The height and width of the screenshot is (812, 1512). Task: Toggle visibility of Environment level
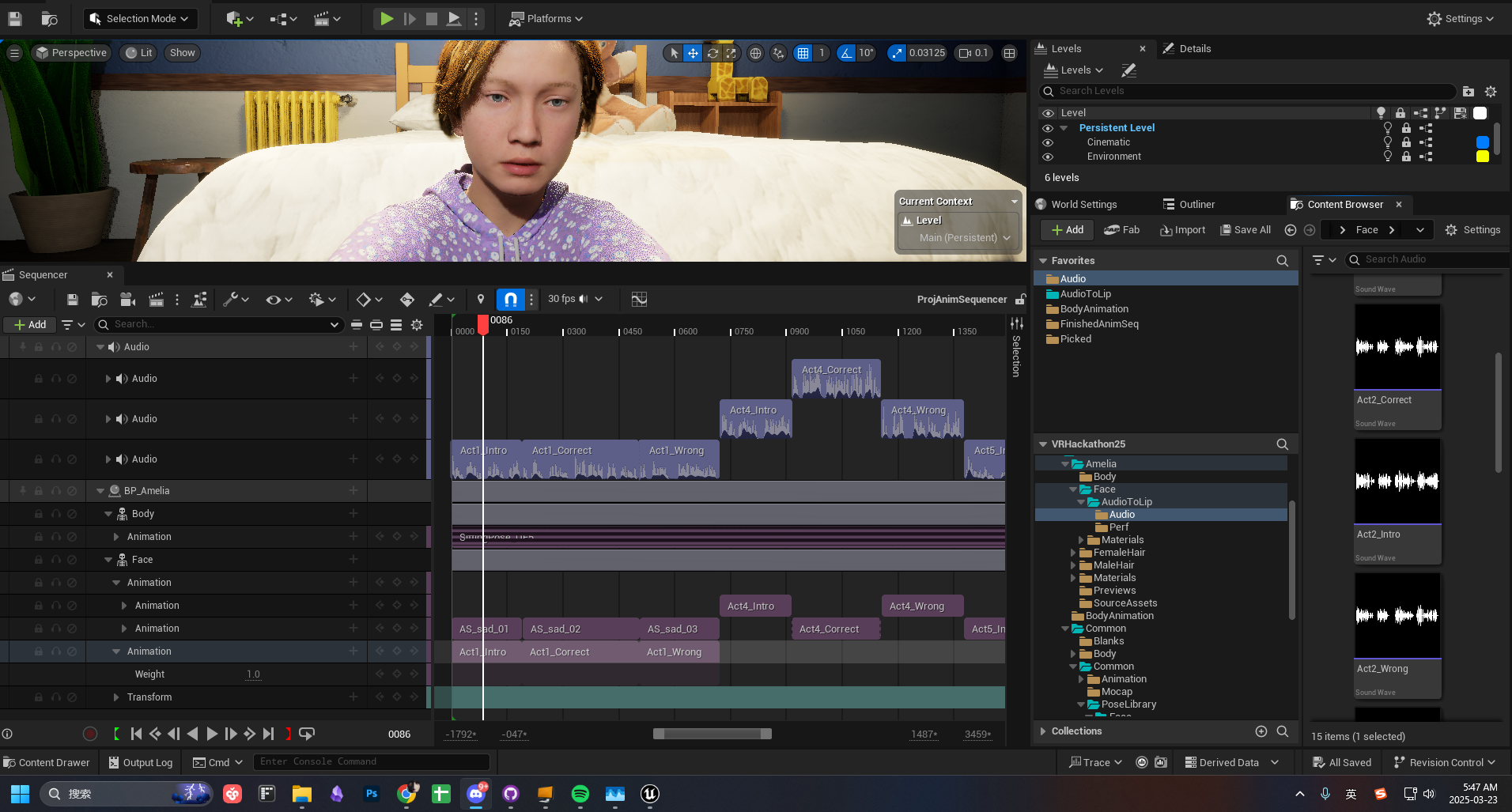pos(1048,157)
